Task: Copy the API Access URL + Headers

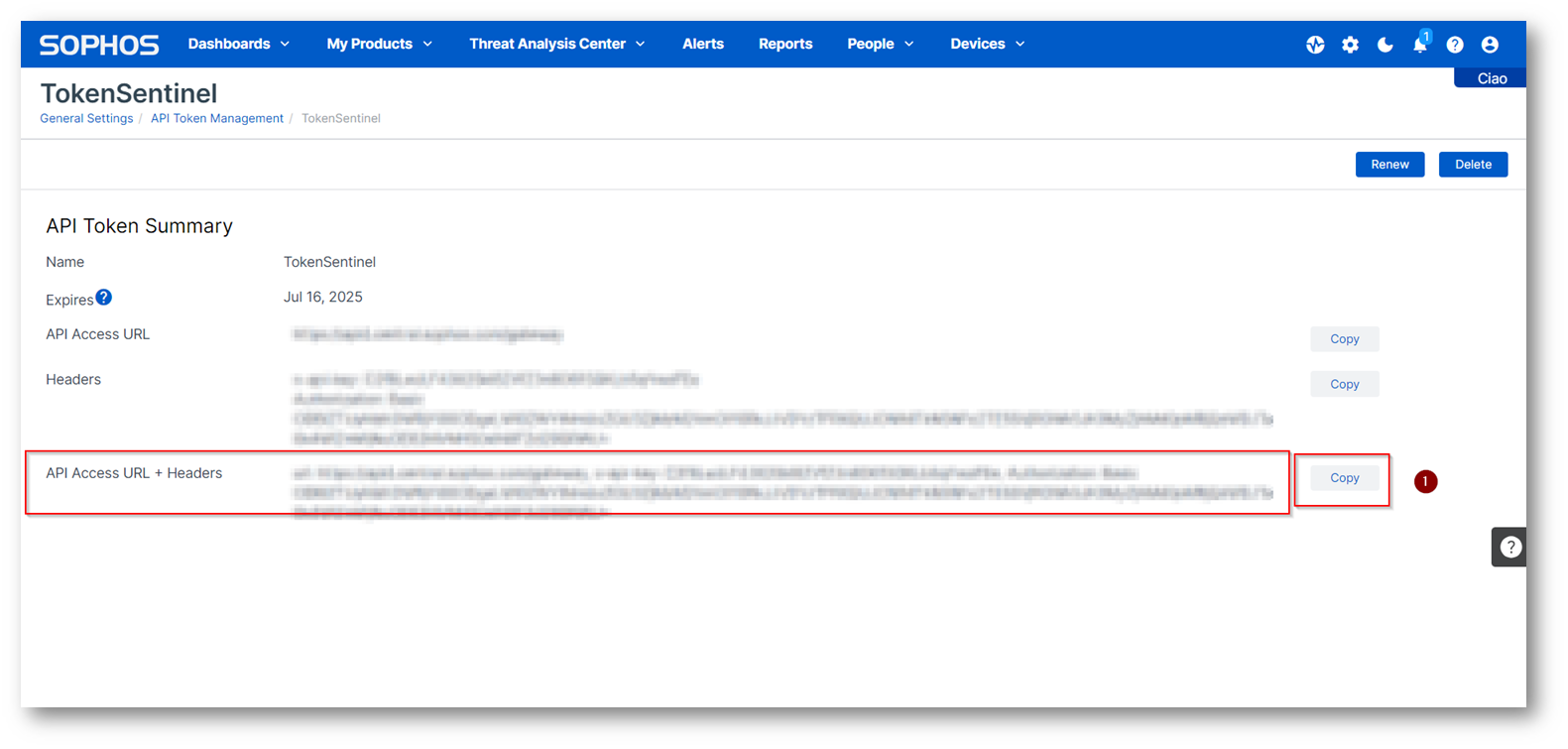Action: click(x=1344, y=478)
